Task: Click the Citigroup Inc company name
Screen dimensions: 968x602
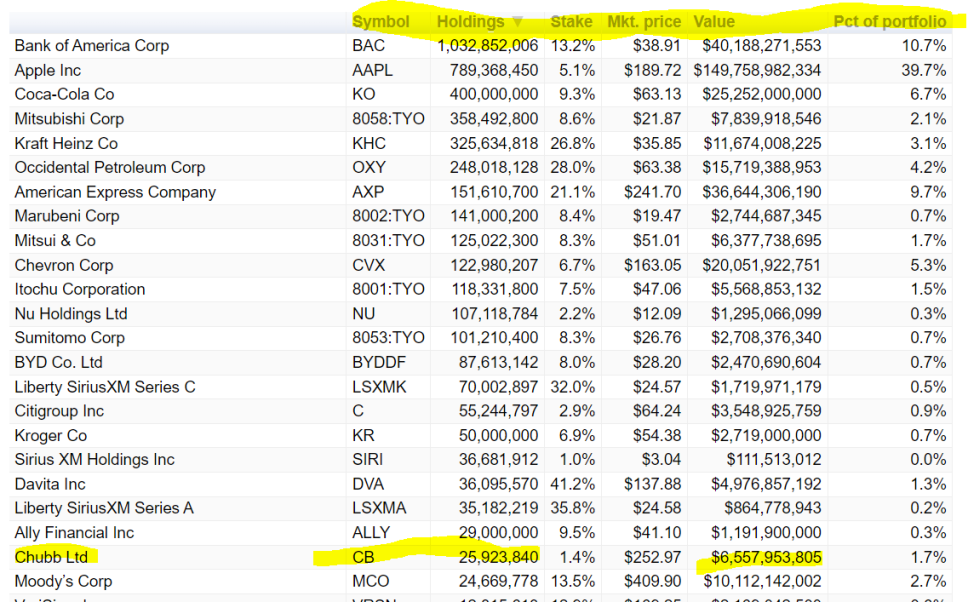Action: tap(59, 411)
